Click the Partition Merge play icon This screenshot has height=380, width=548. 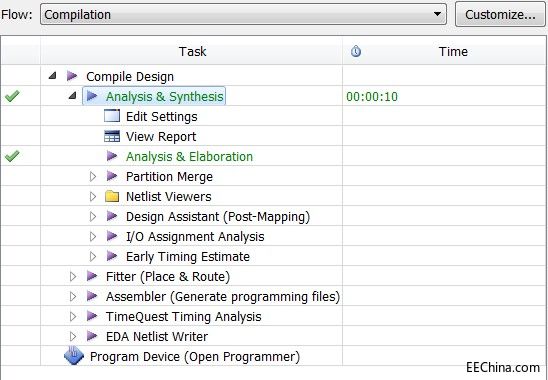coord(112,175)
